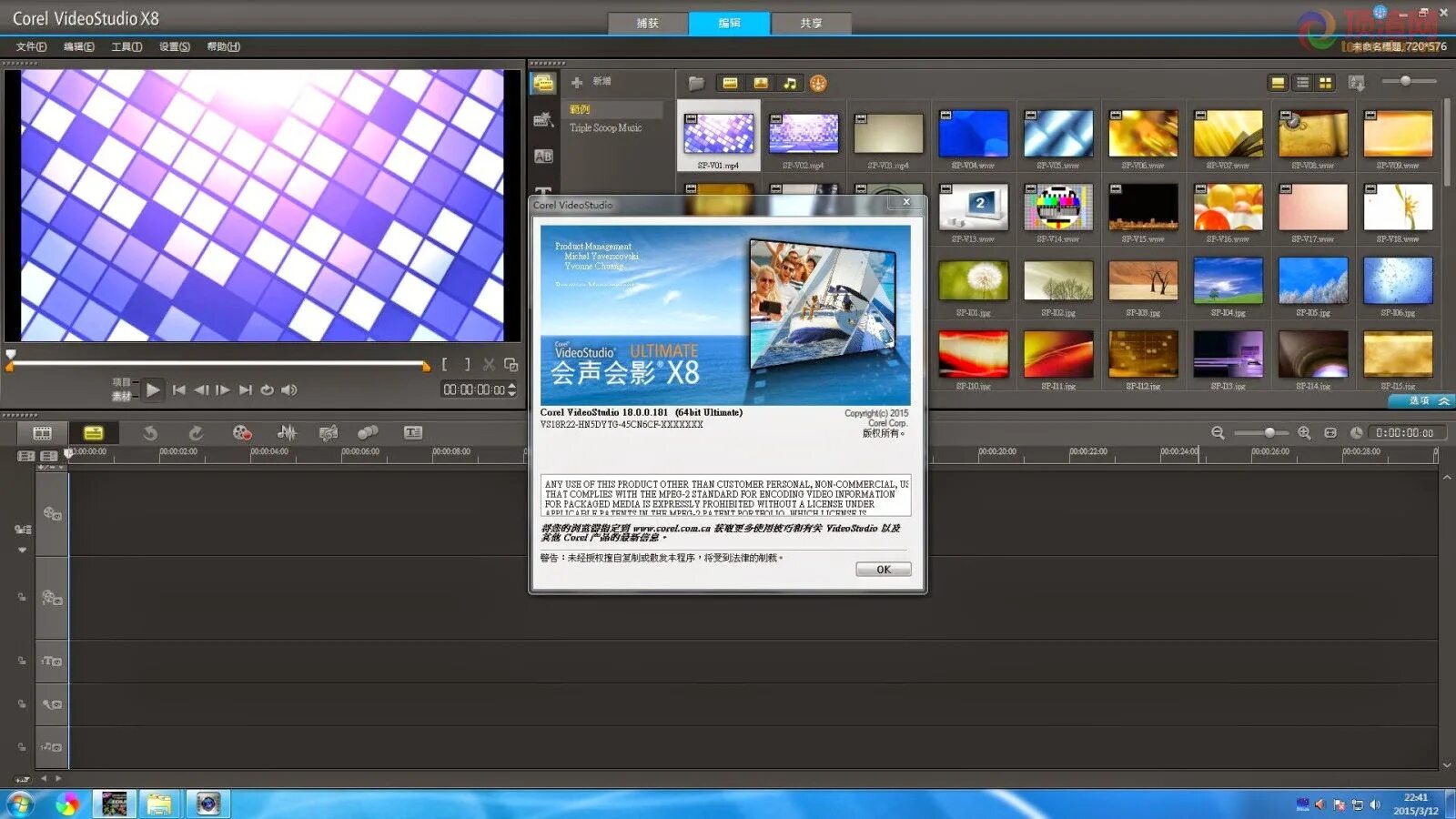Image resolution: width=1456 pixels, height=819 pixels.
Task: Toggle the show audio filter
Action: pos(790,83)
